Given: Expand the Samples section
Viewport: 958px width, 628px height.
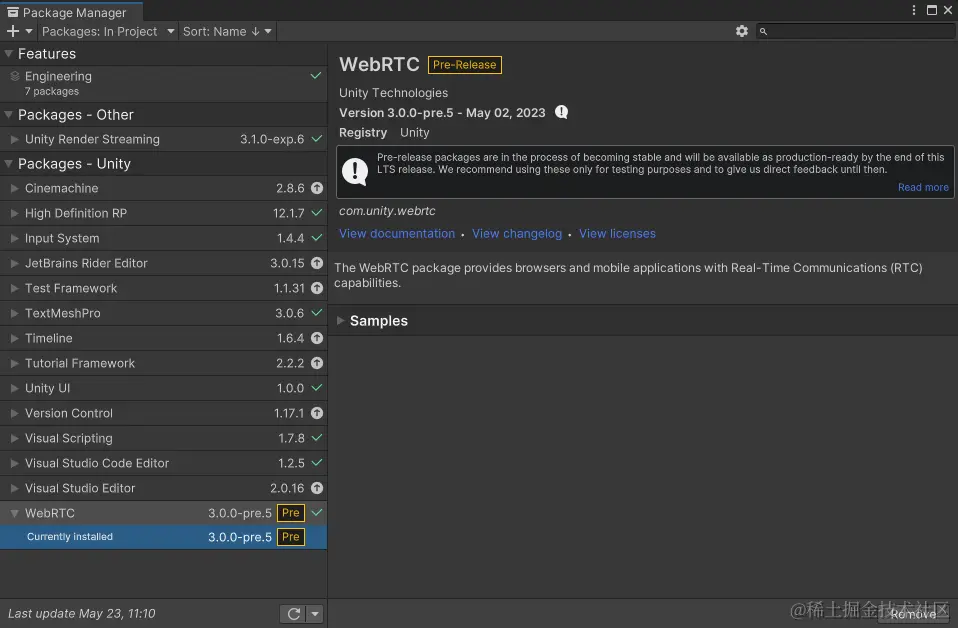Looking at the screenshot, I should point(341,321).
